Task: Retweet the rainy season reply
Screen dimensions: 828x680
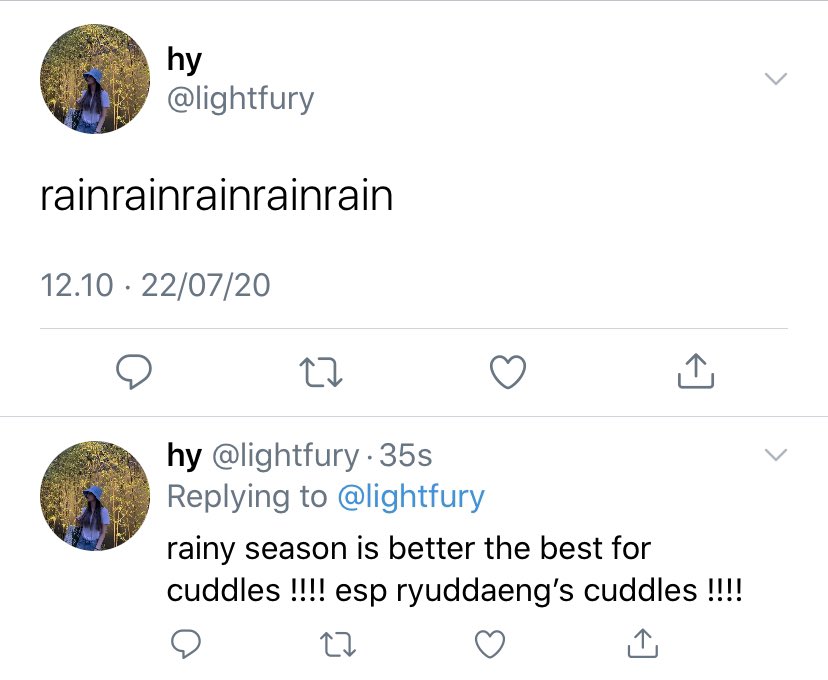Action: tap(338, 645)
